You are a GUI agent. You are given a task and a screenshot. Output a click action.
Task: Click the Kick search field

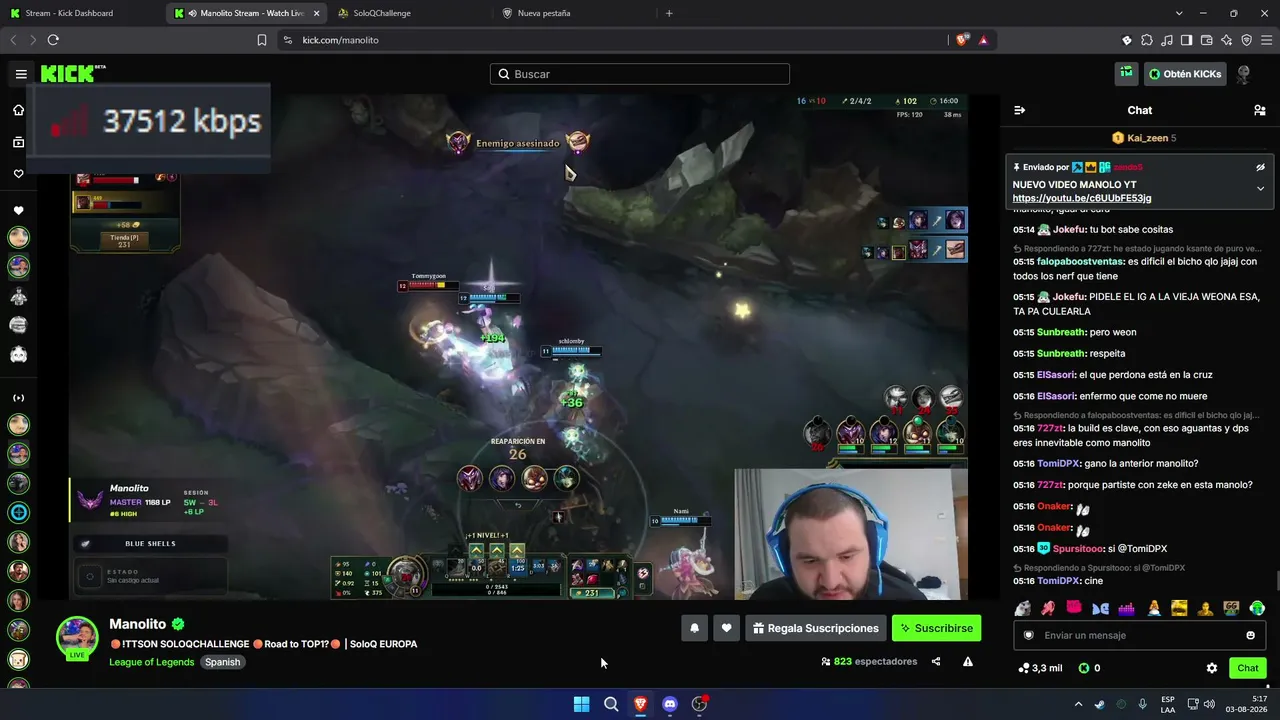pos(640,74)
